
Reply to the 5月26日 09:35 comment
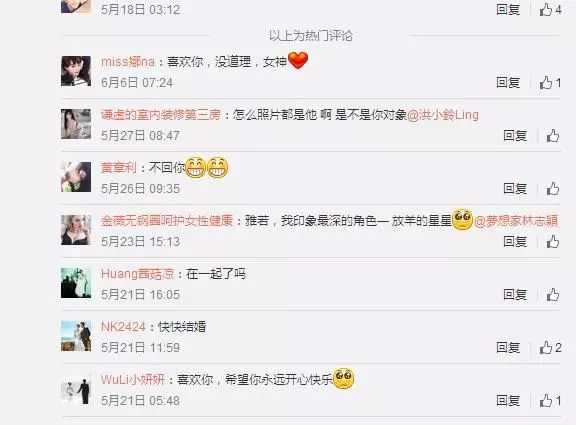click(515, 189)
